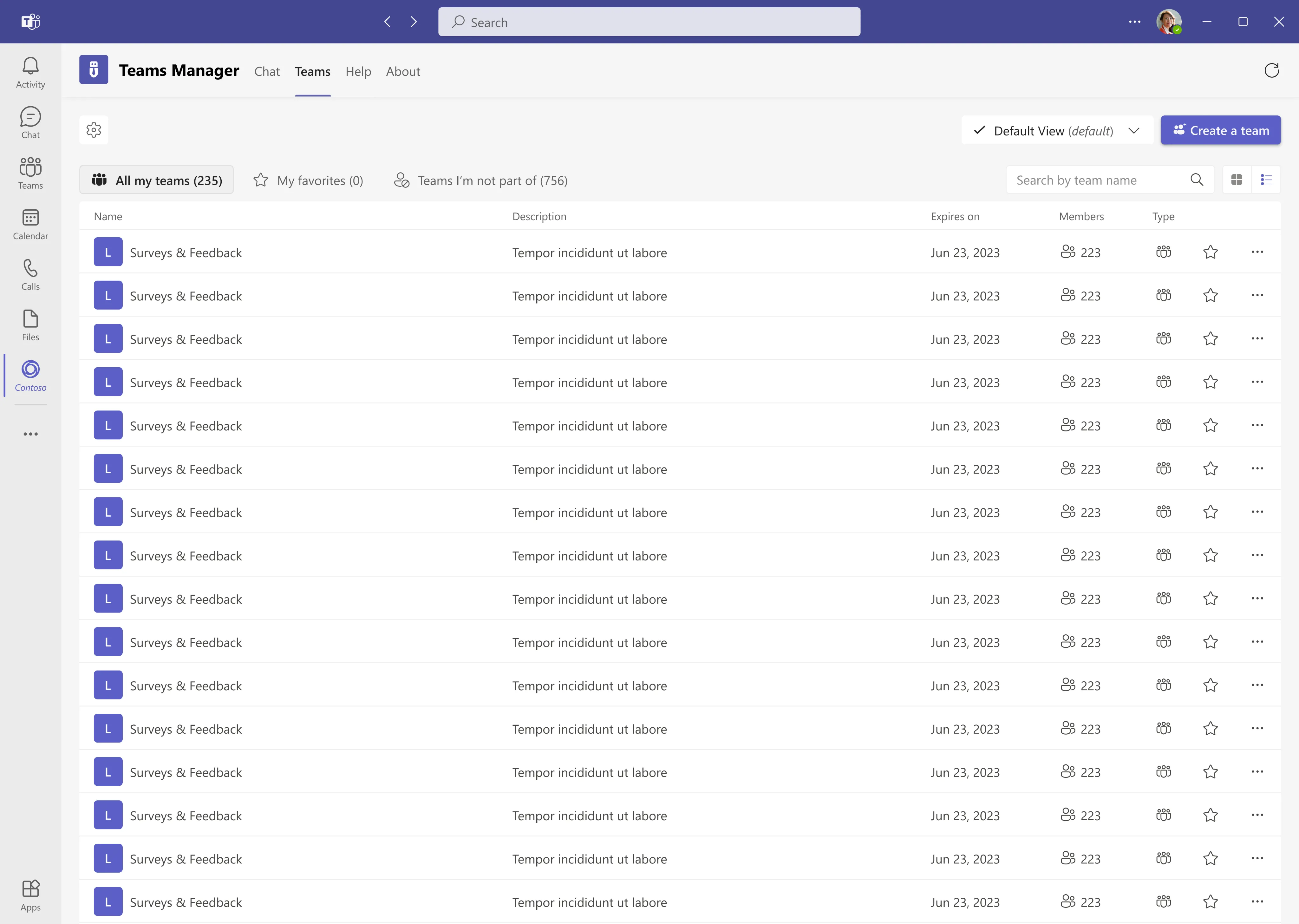The width and height of the screenshot is (1299, 924).
Task: Go forward using the right navigation arrow
Action: coord(414,22)
